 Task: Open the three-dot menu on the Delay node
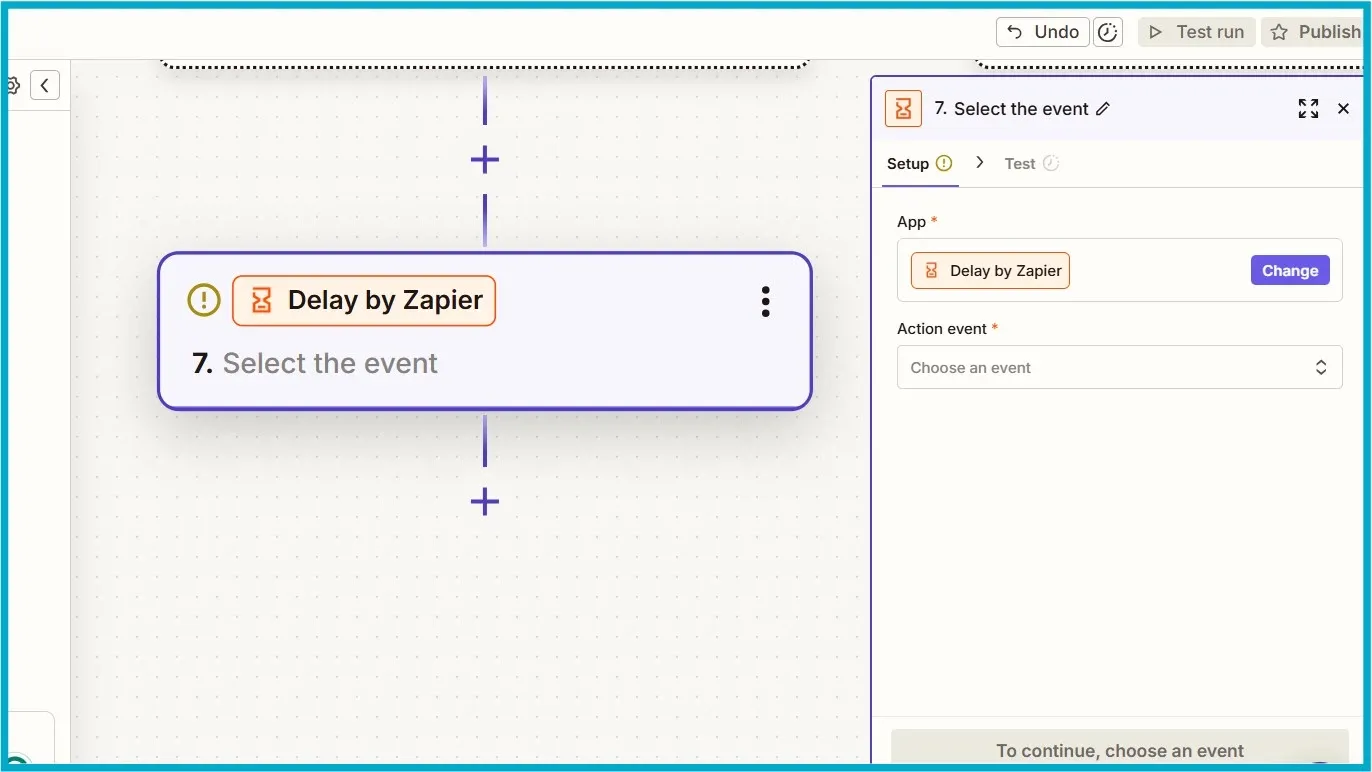click(x=764, y=300)
